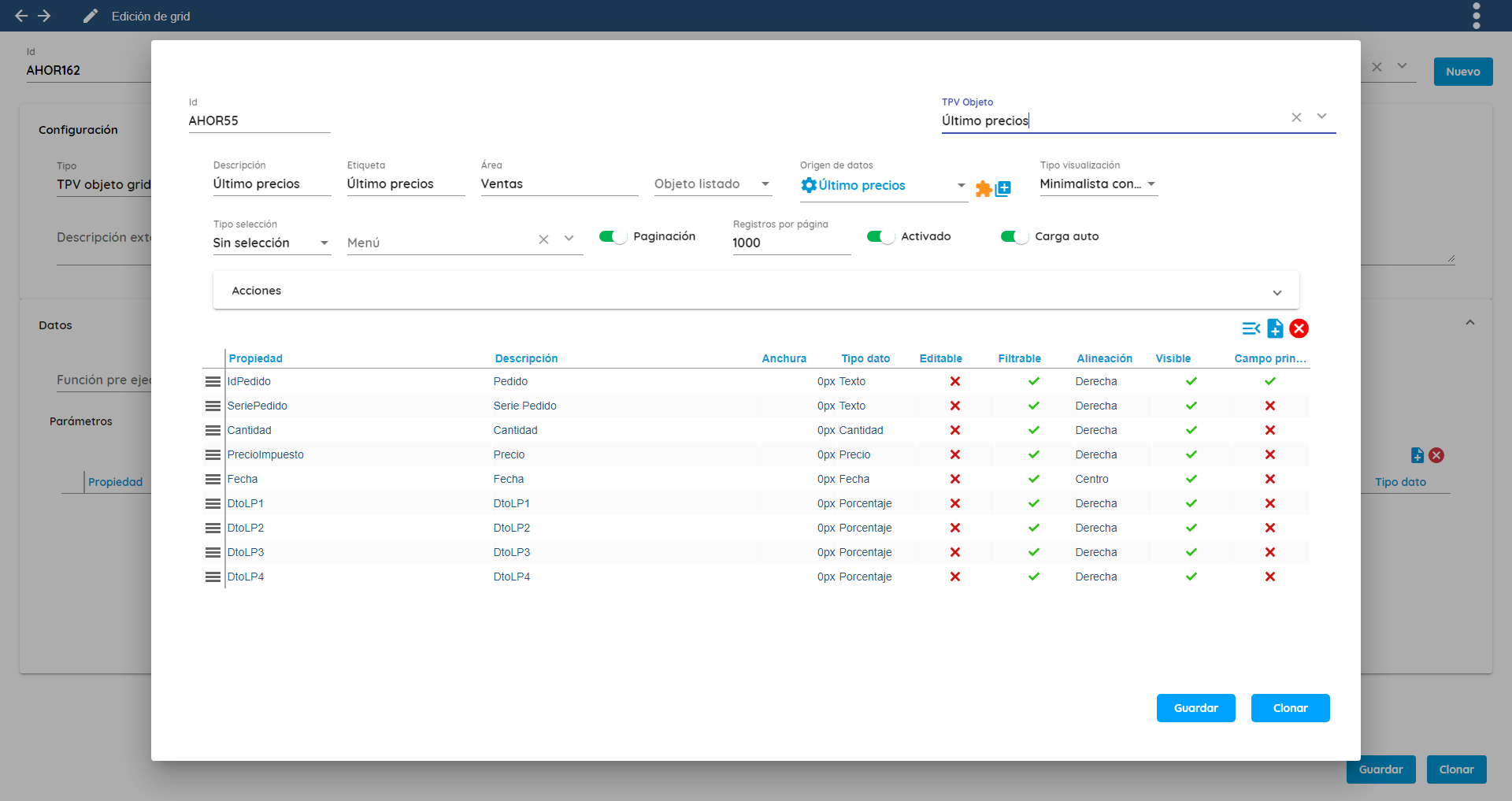This screenshot has width=1512, height=801.
Task: Open the TPV Objeto dropdown chevron
Action: pyautogui.click(x=1322, y=117)
